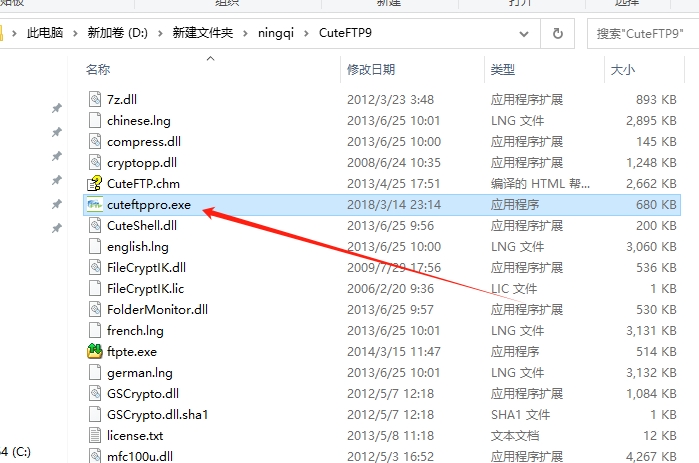Sort files by 名称 column header

98,70
